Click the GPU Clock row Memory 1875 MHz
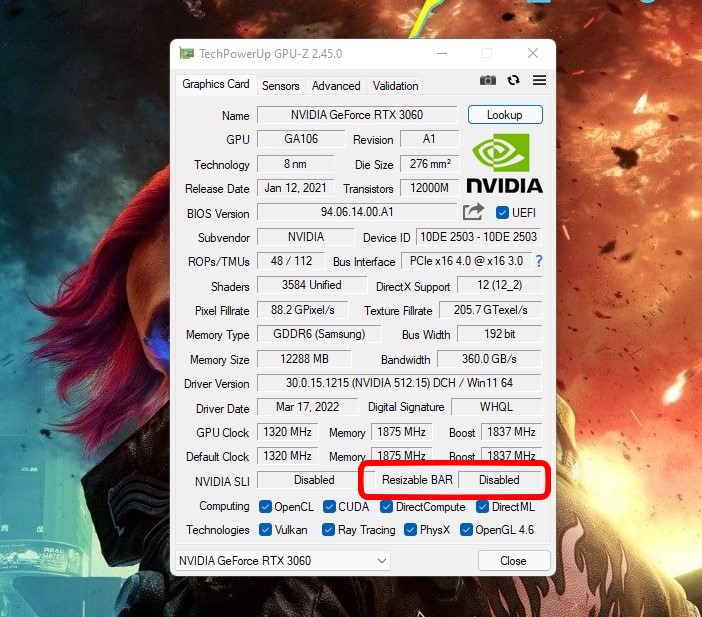The height and width of the screenshot is (617, 702). pyautogui.click(x=402, y=432)
